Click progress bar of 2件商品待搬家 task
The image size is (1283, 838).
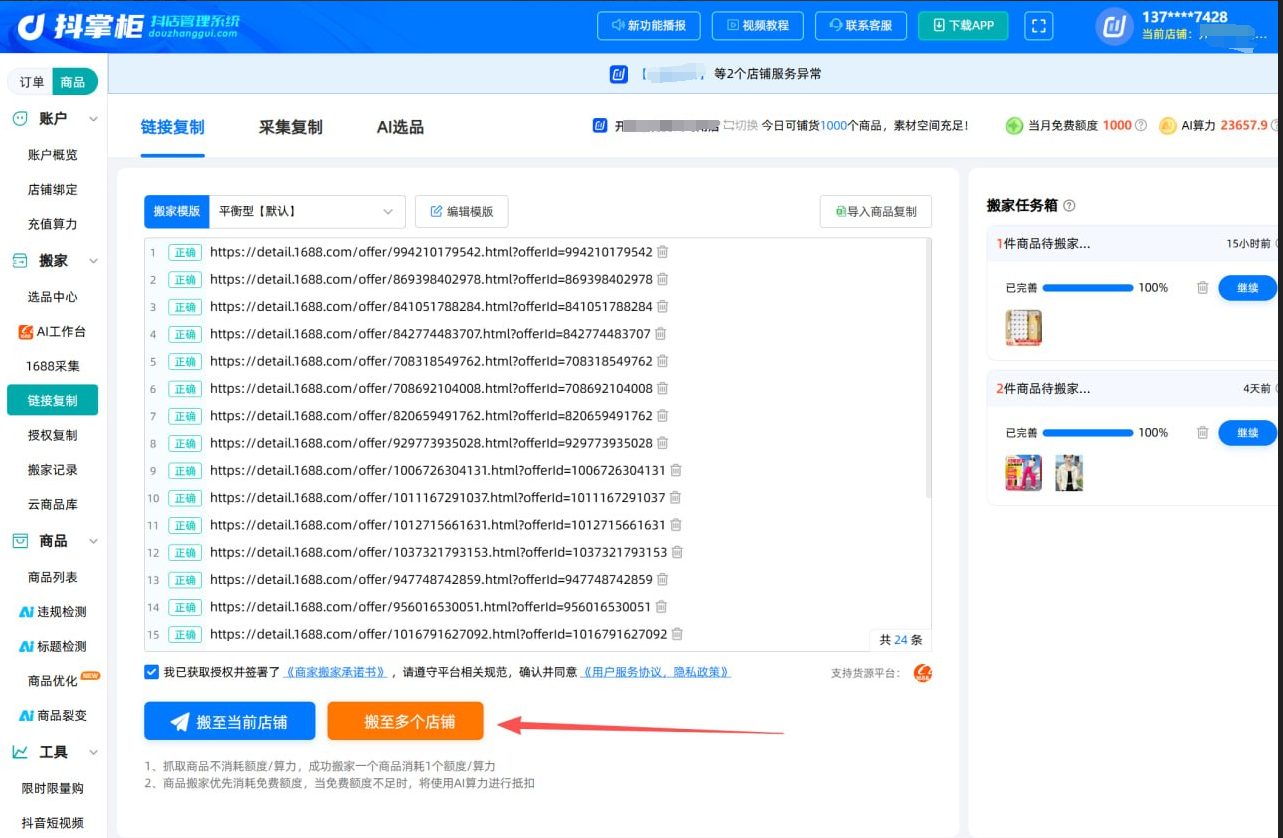(1088, 433)
